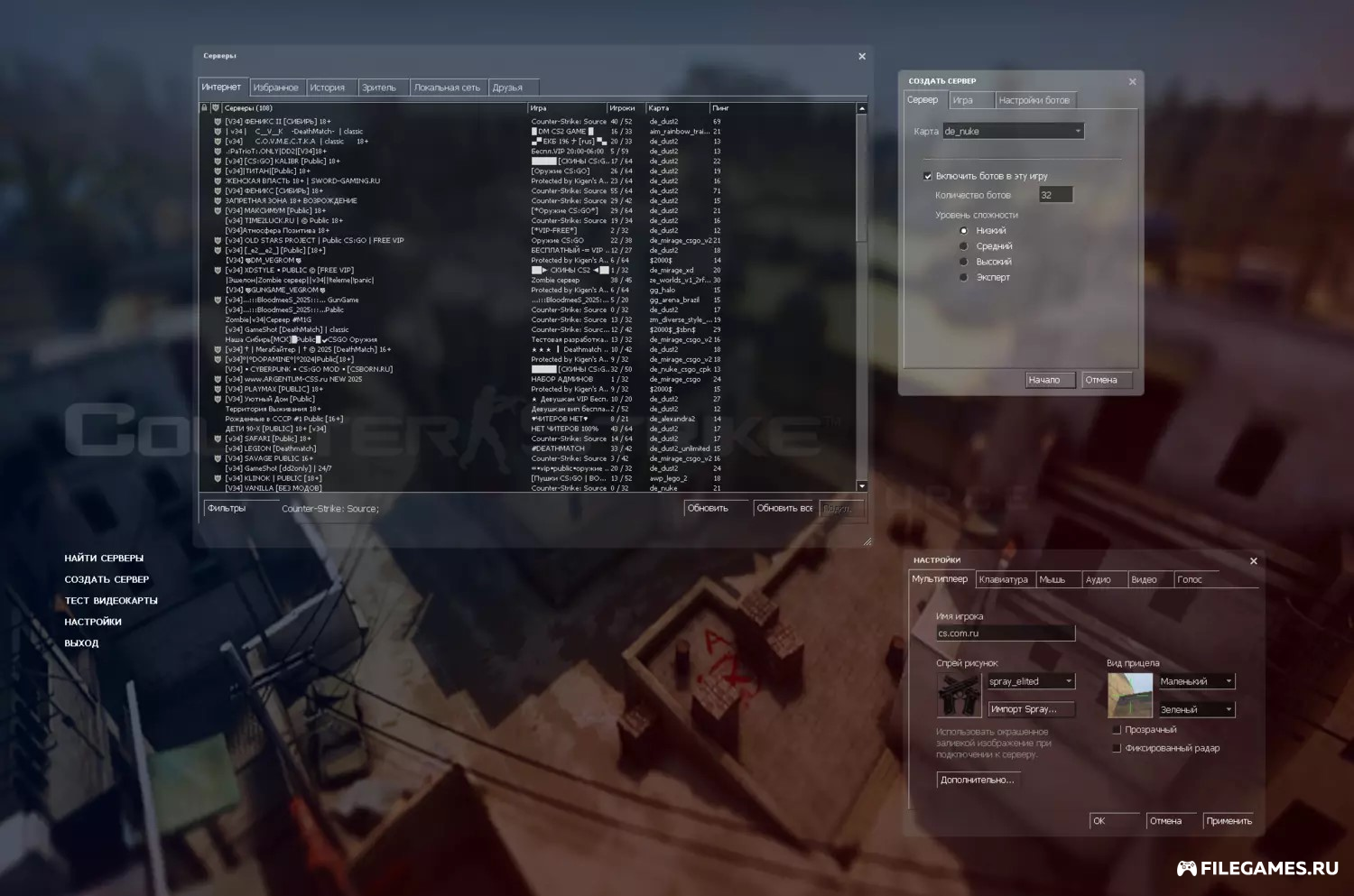Click shield icon beside C__V__K DeathMatch server
Viewport: 1354px width, 896px height.
pos(218,131)
